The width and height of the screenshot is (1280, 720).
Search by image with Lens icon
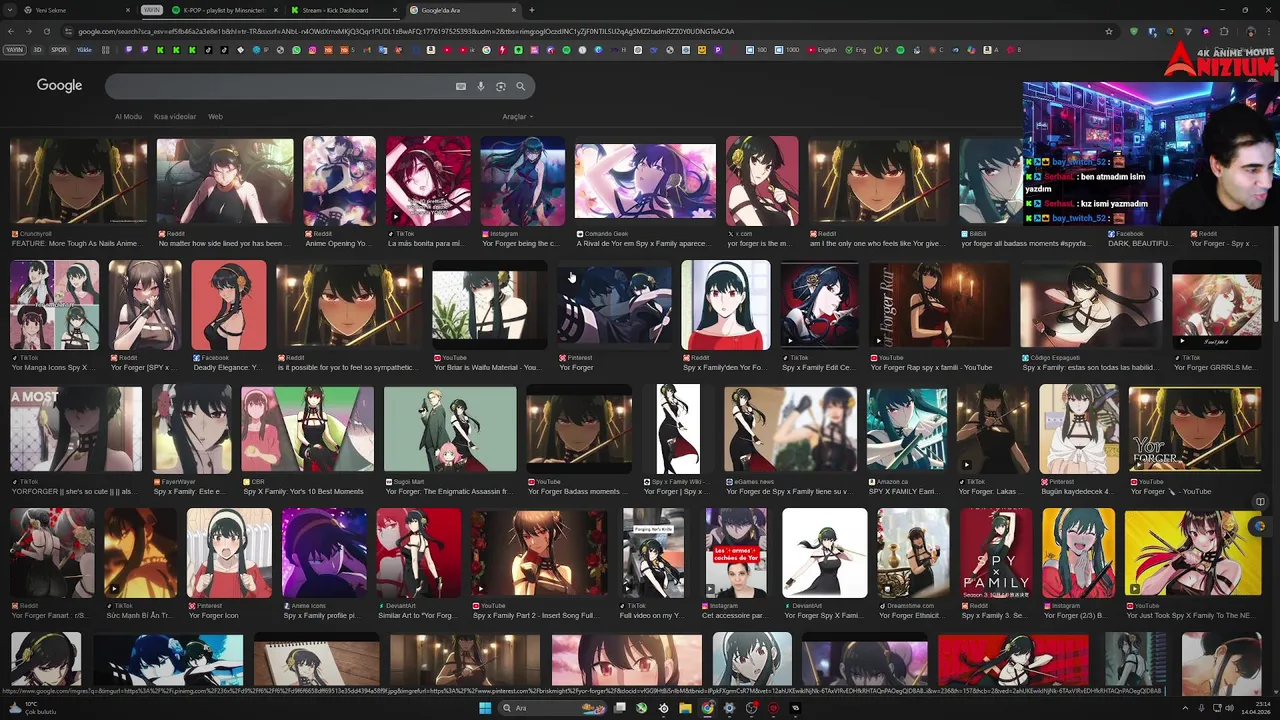pyautogui.click(x=501, y=87)
